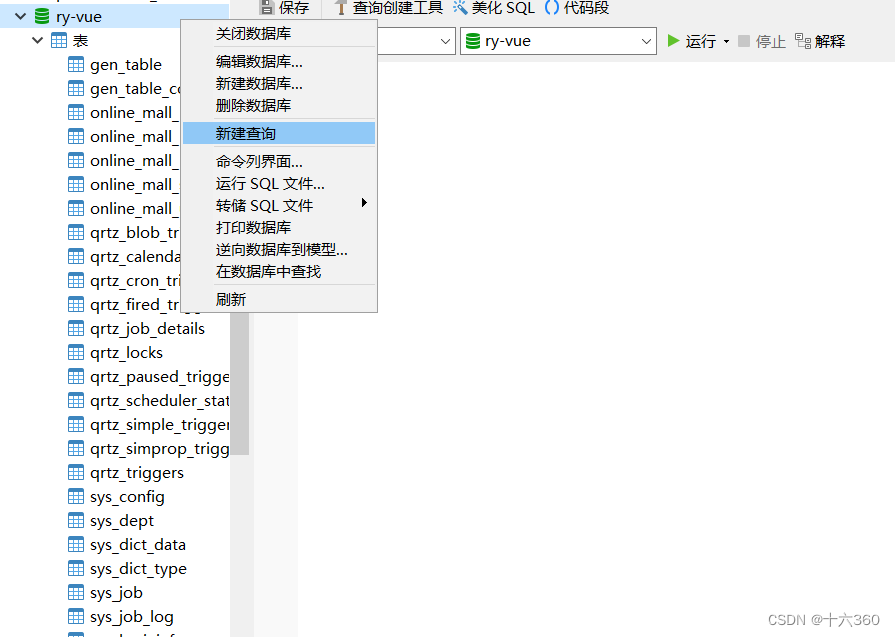Image resolution: width=895 pixels, height=637 pixels.
Task: Open the 查询创建工具 query builder
Action: click(389, 8)
